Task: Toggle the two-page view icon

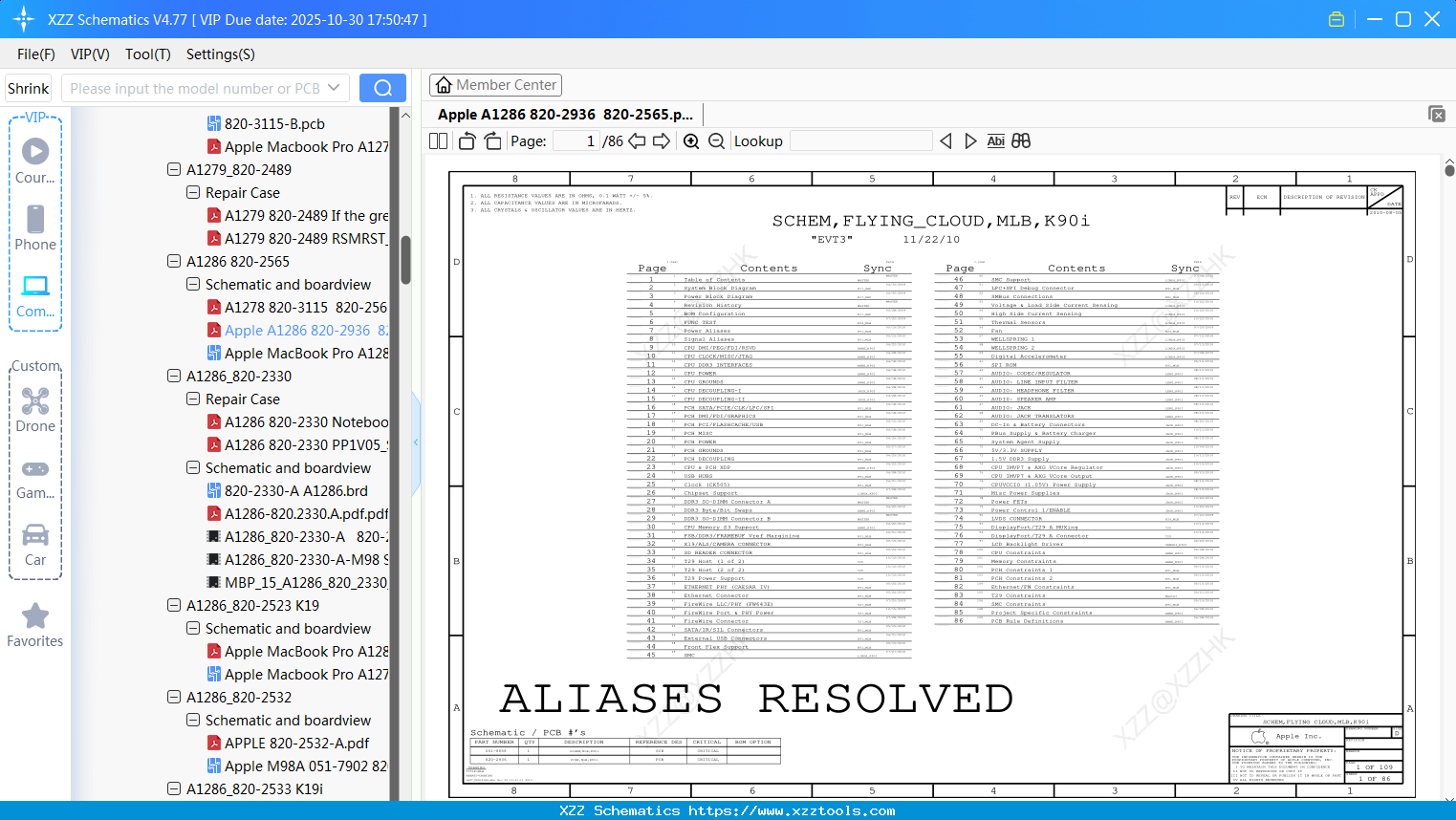Action: point(439,140)
